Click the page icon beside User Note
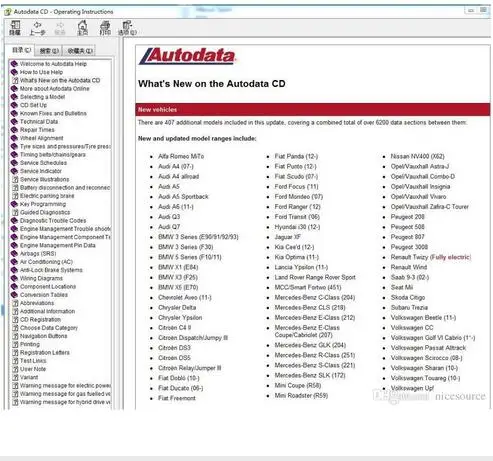 pyautogui.click(x=15, y=369)
